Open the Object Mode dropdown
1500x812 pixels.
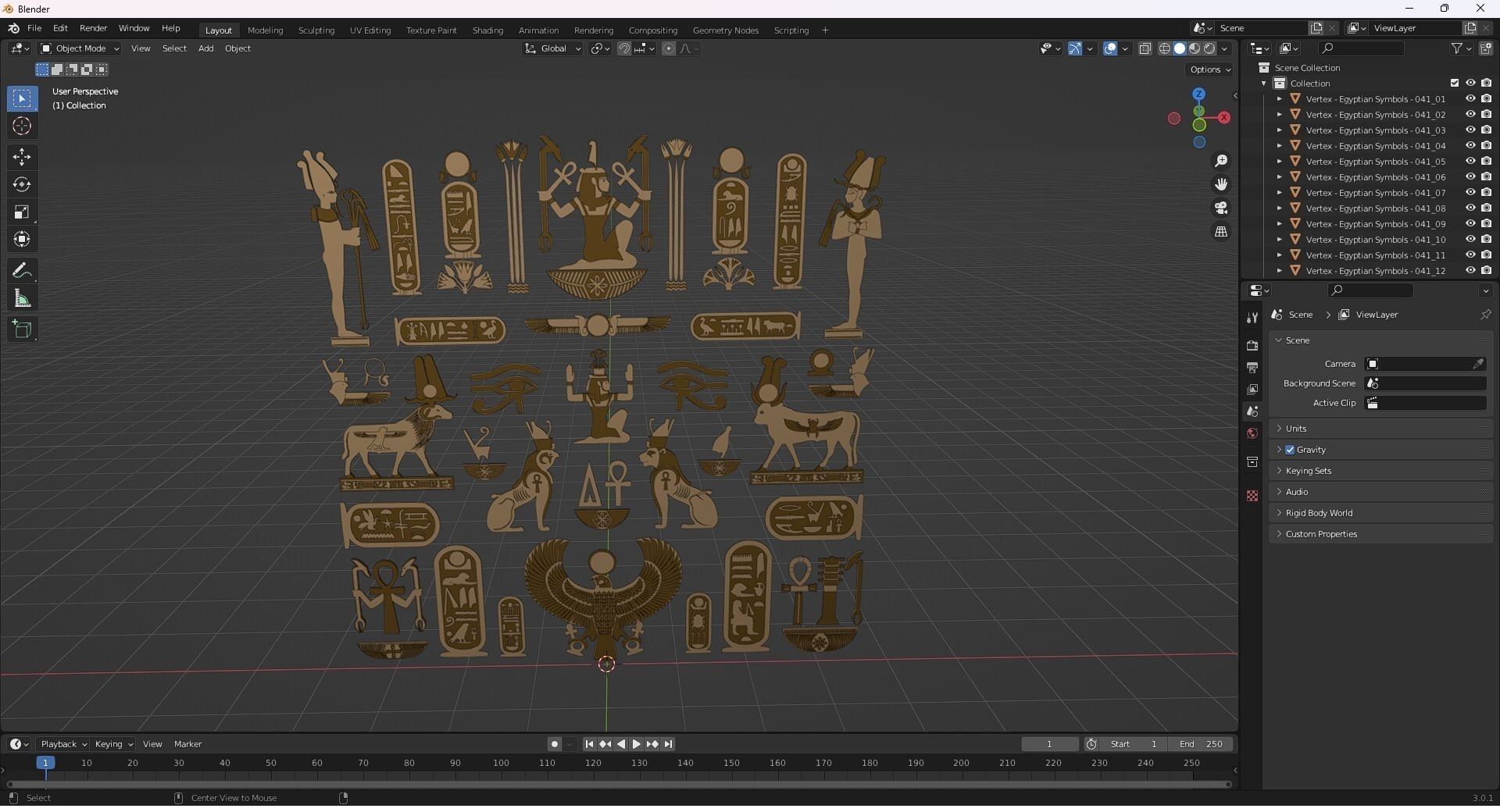(x=80, y=48)
